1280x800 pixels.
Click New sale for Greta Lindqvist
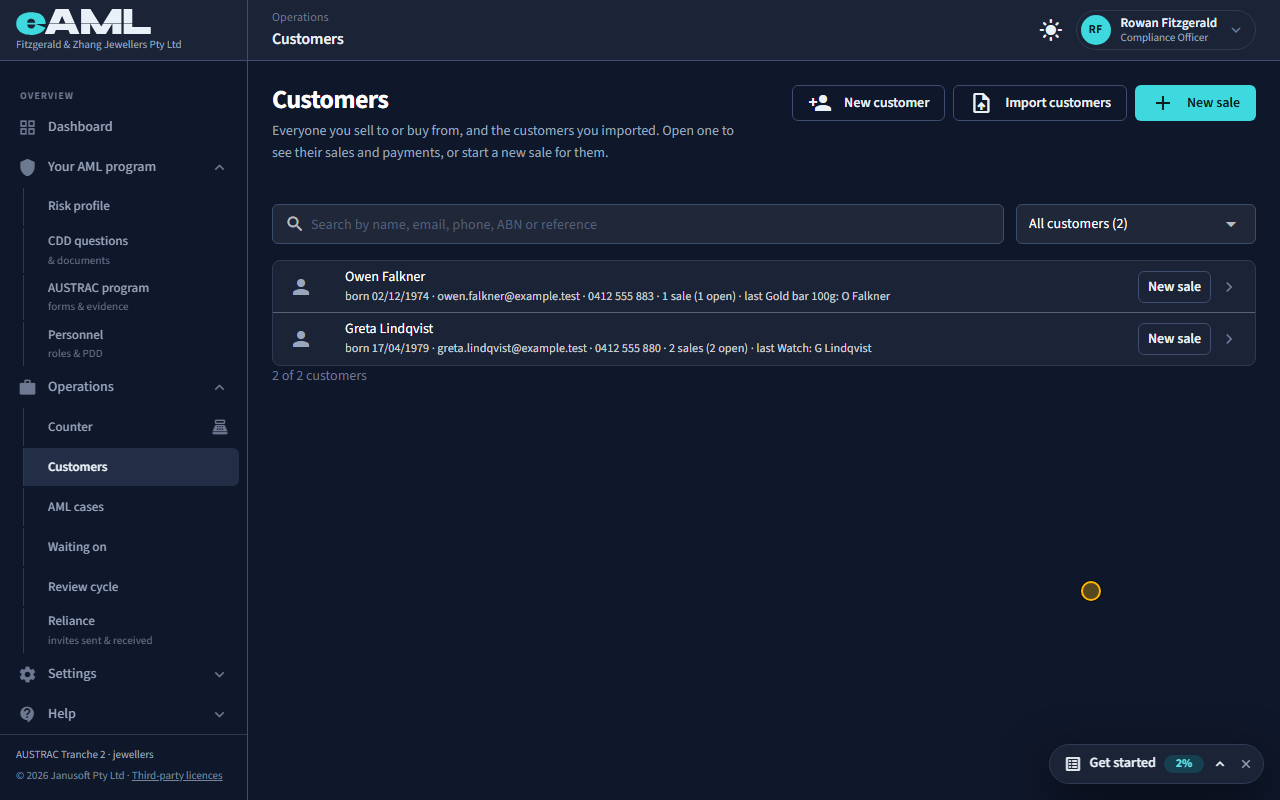[x=1174, y=339]
